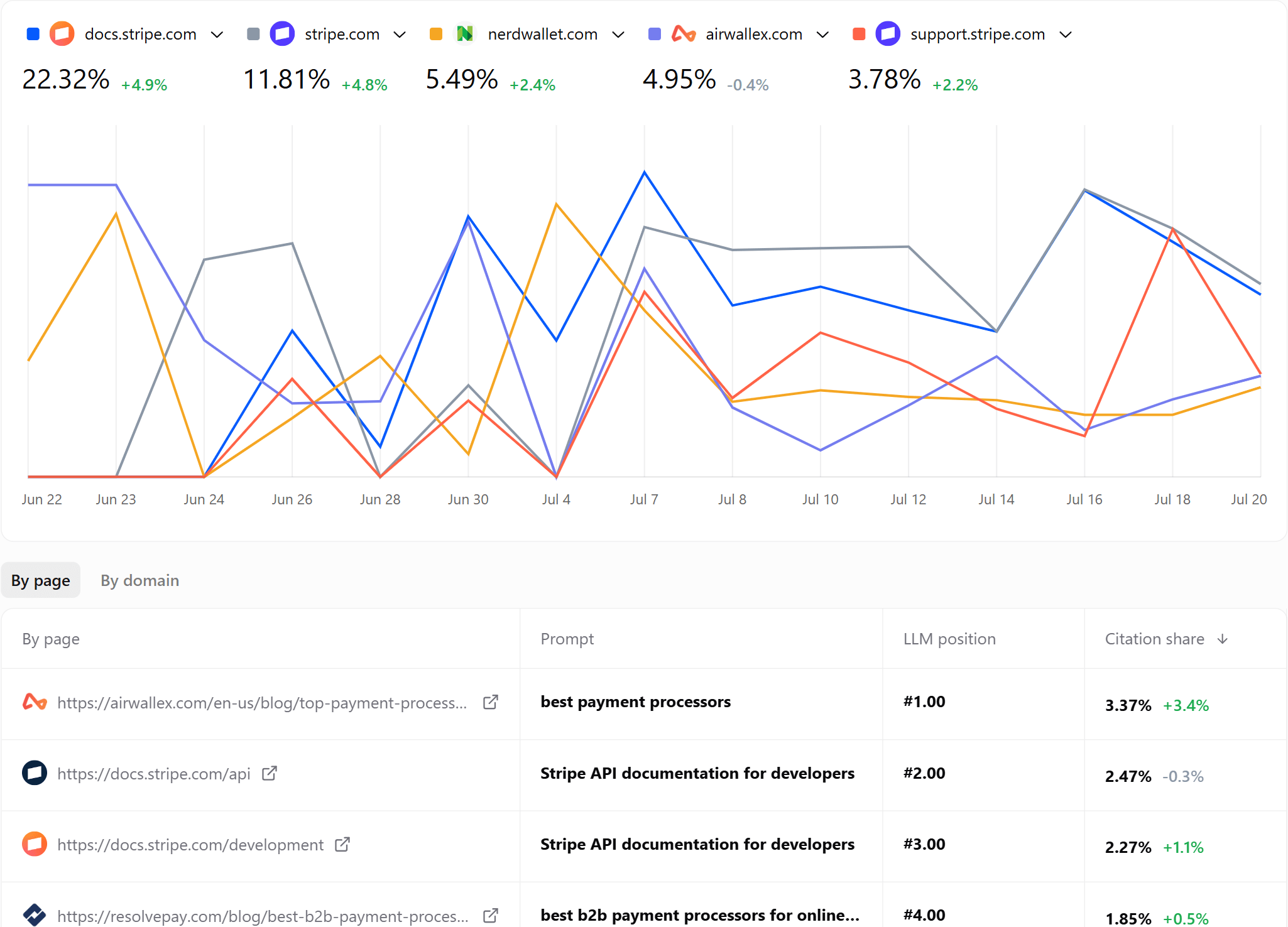Click the Jul 7 date marker on the chart axis
The height and width of the screenshot is (927, 1288).
click(x=644, y=499)
